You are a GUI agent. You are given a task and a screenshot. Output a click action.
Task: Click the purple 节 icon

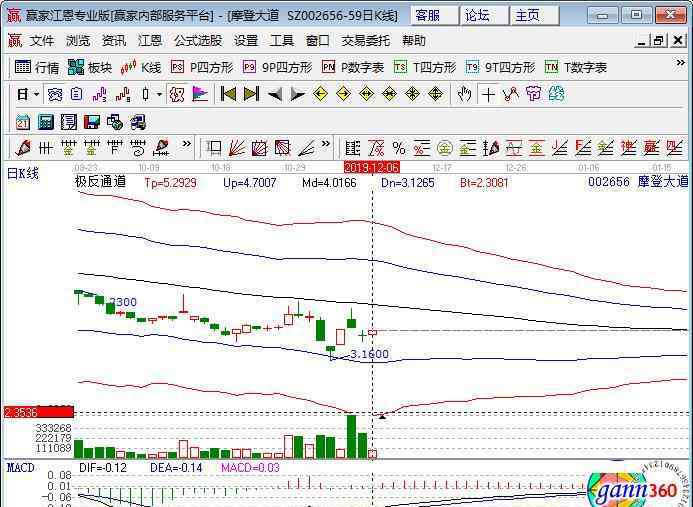pyautogui.click(x=533, y=94)
